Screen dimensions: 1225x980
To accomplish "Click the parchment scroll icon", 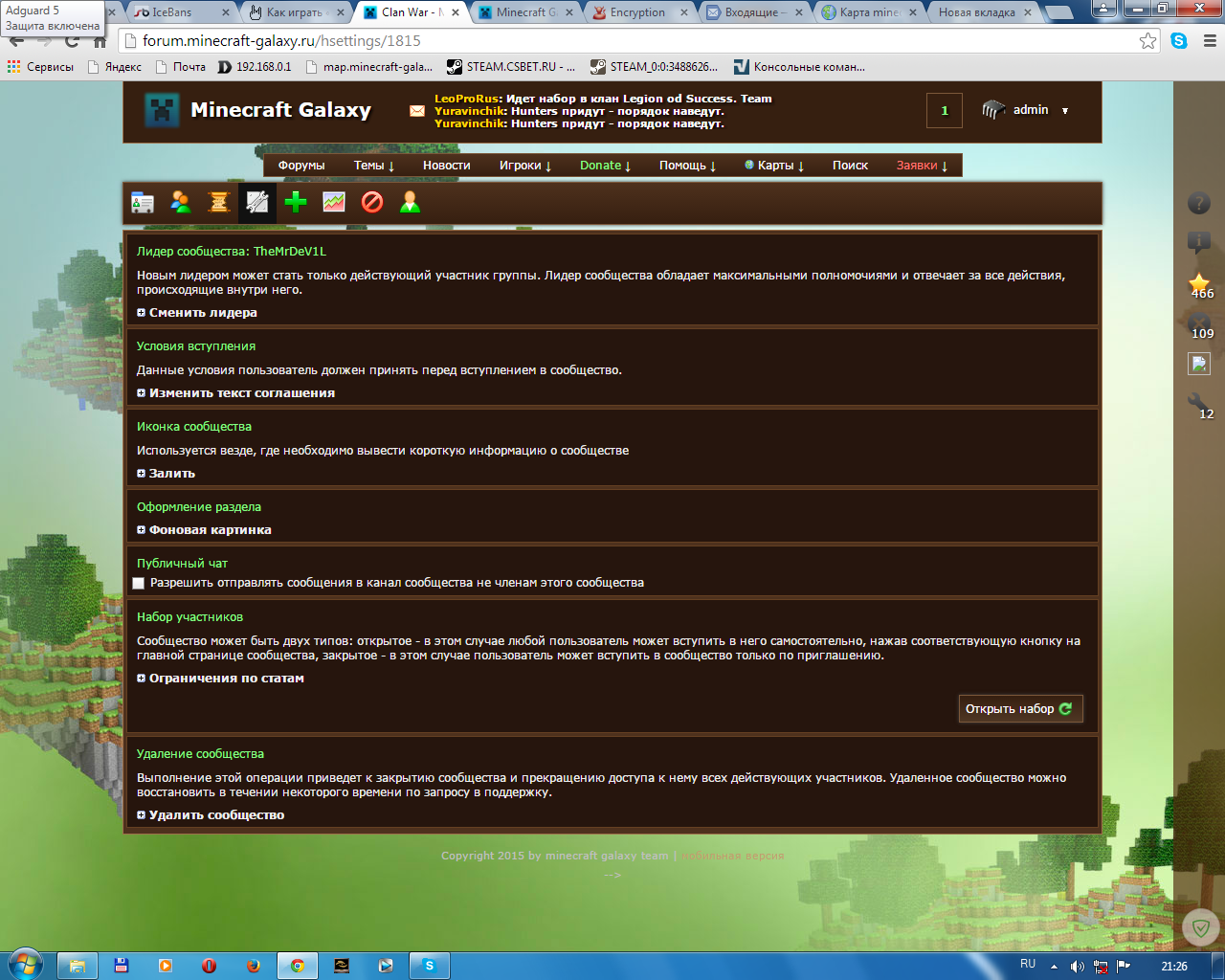I will pyautogui.click(x=219, y=202).
